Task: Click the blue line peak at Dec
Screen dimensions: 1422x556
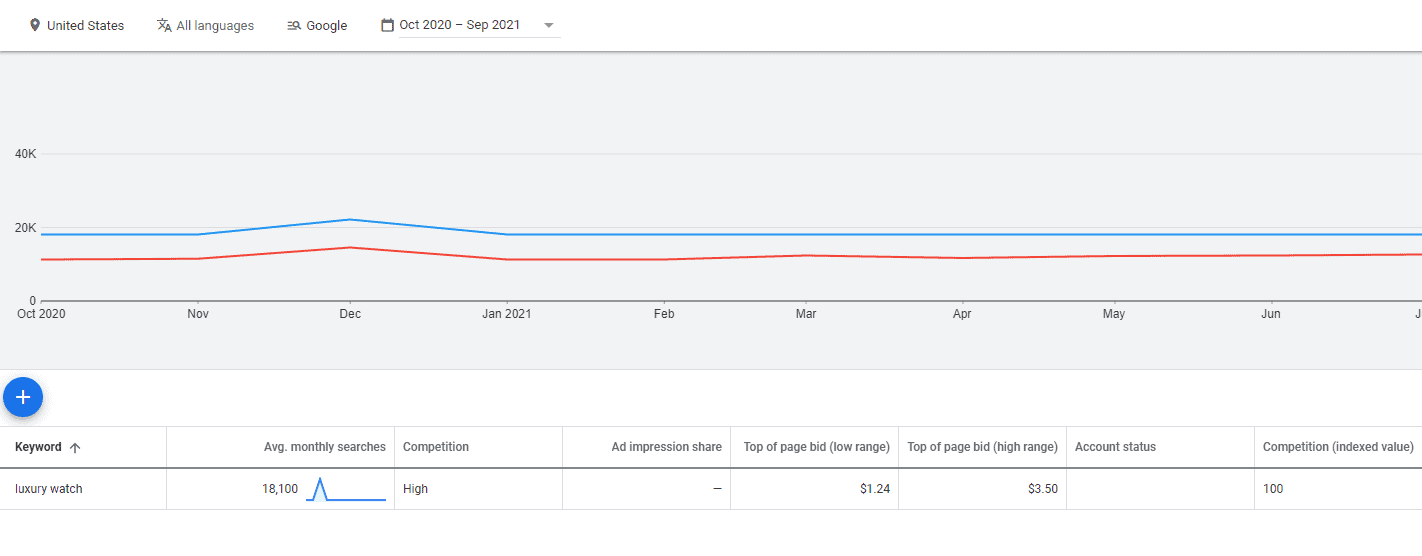Action: (x=349, y=219)
